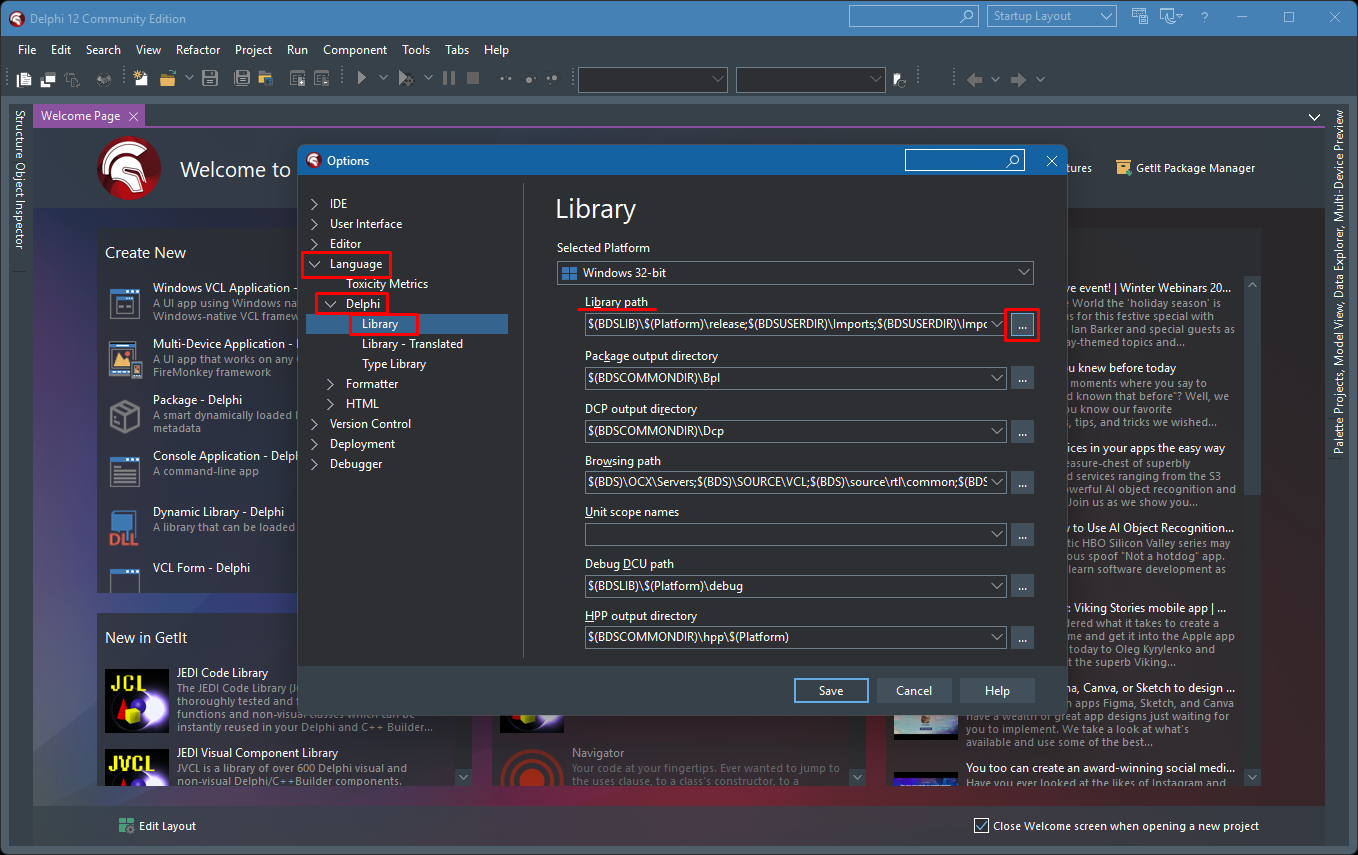Open the Startup Layout dropdown
This screenshot has width=1358, height=855.
pyautogui.click(x=1051, y=17)
